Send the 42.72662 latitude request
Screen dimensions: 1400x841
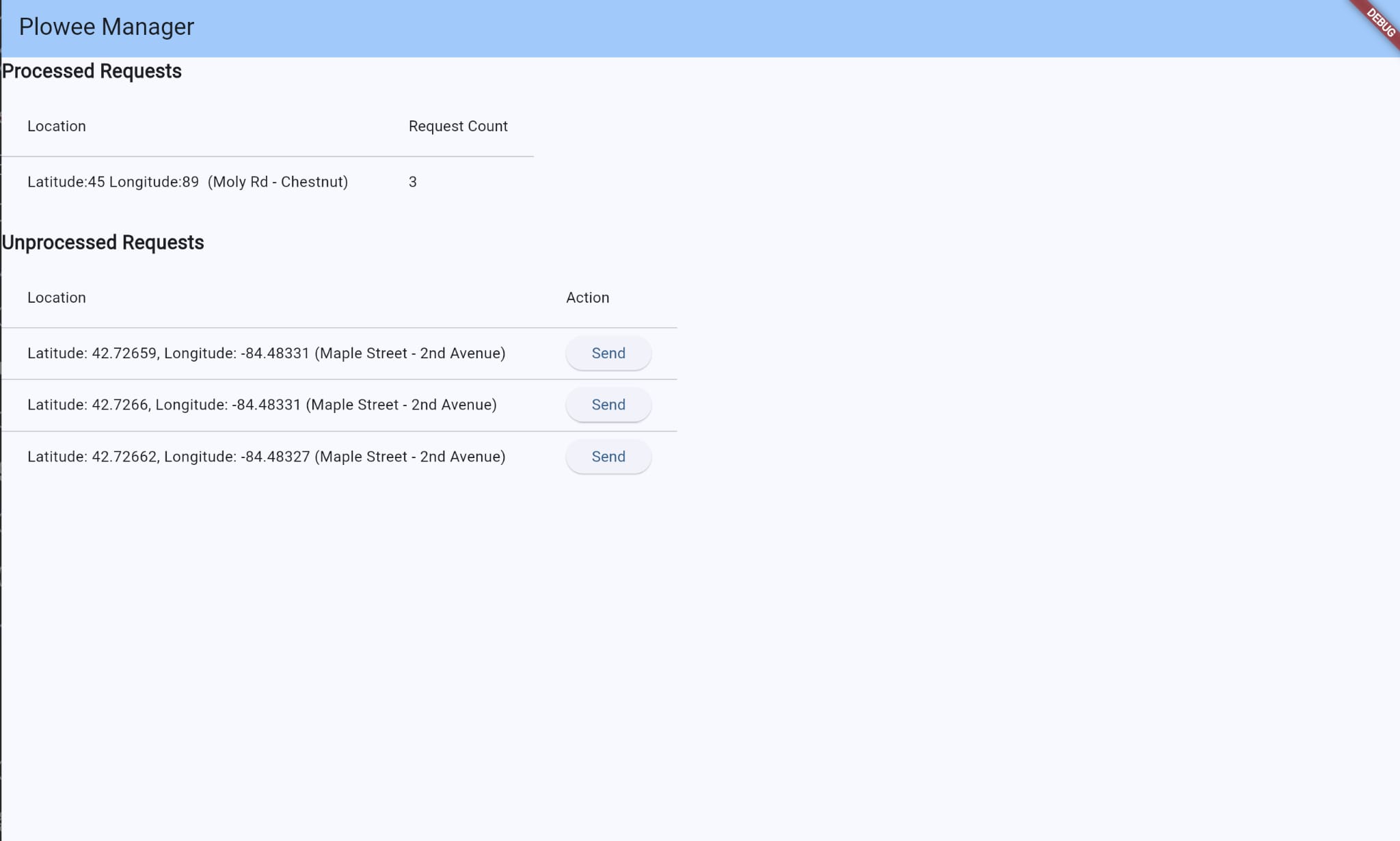(608, 457)
